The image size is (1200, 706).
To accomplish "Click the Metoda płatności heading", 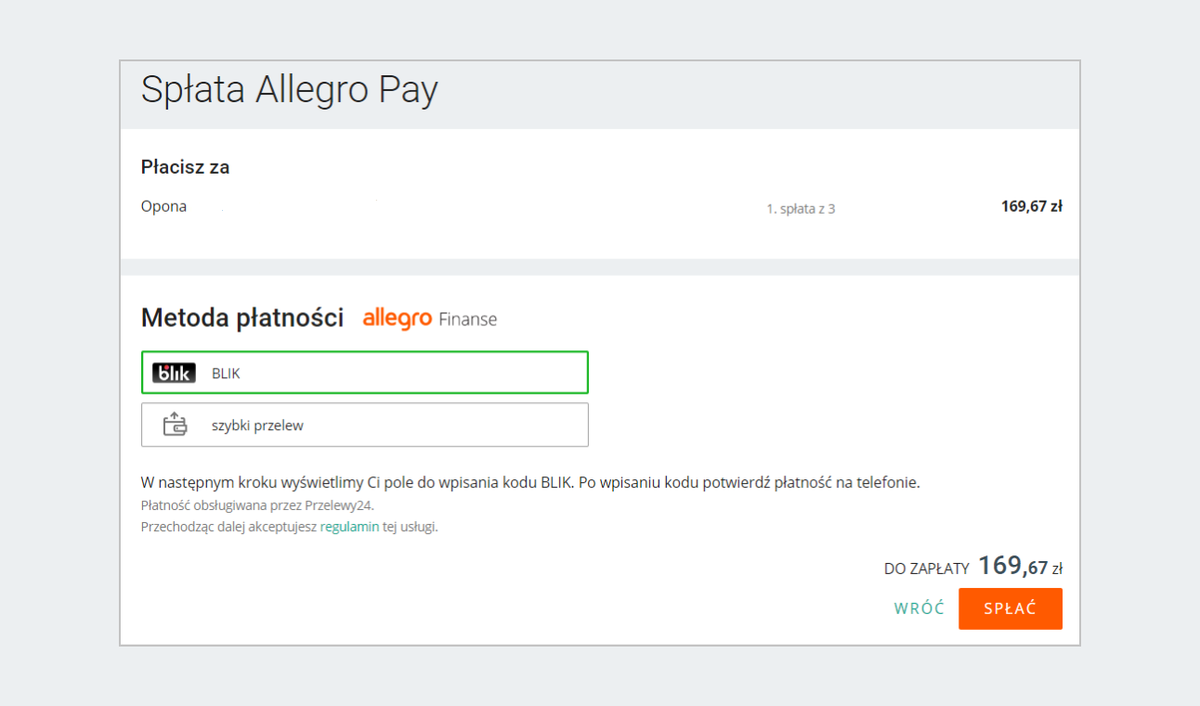I will click(x=243, y=318).
